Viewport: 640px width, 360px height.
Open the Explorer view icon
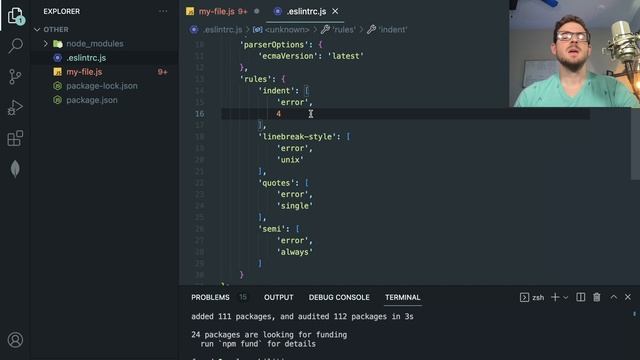pos(16,16)
